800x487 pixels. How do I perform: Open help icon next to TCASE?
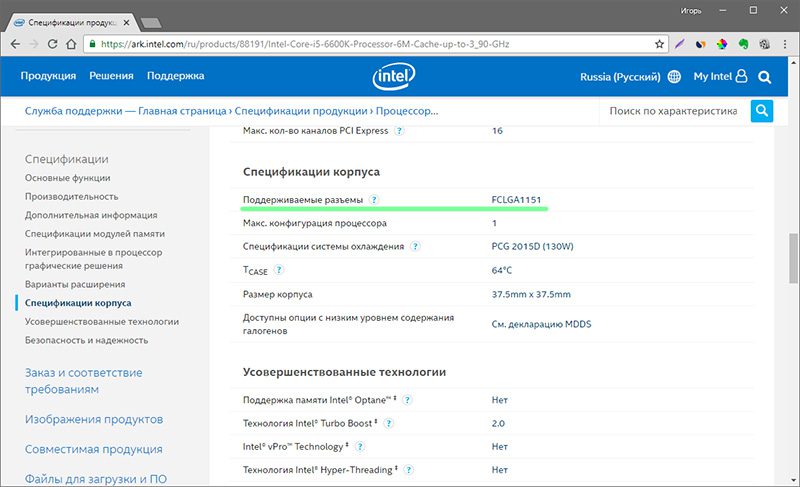279,270
